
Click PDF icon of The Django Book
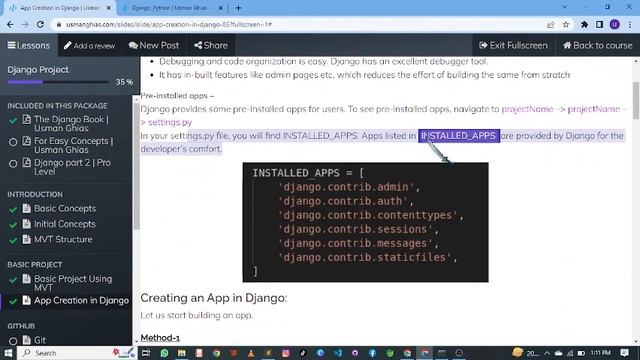point(27,119)
